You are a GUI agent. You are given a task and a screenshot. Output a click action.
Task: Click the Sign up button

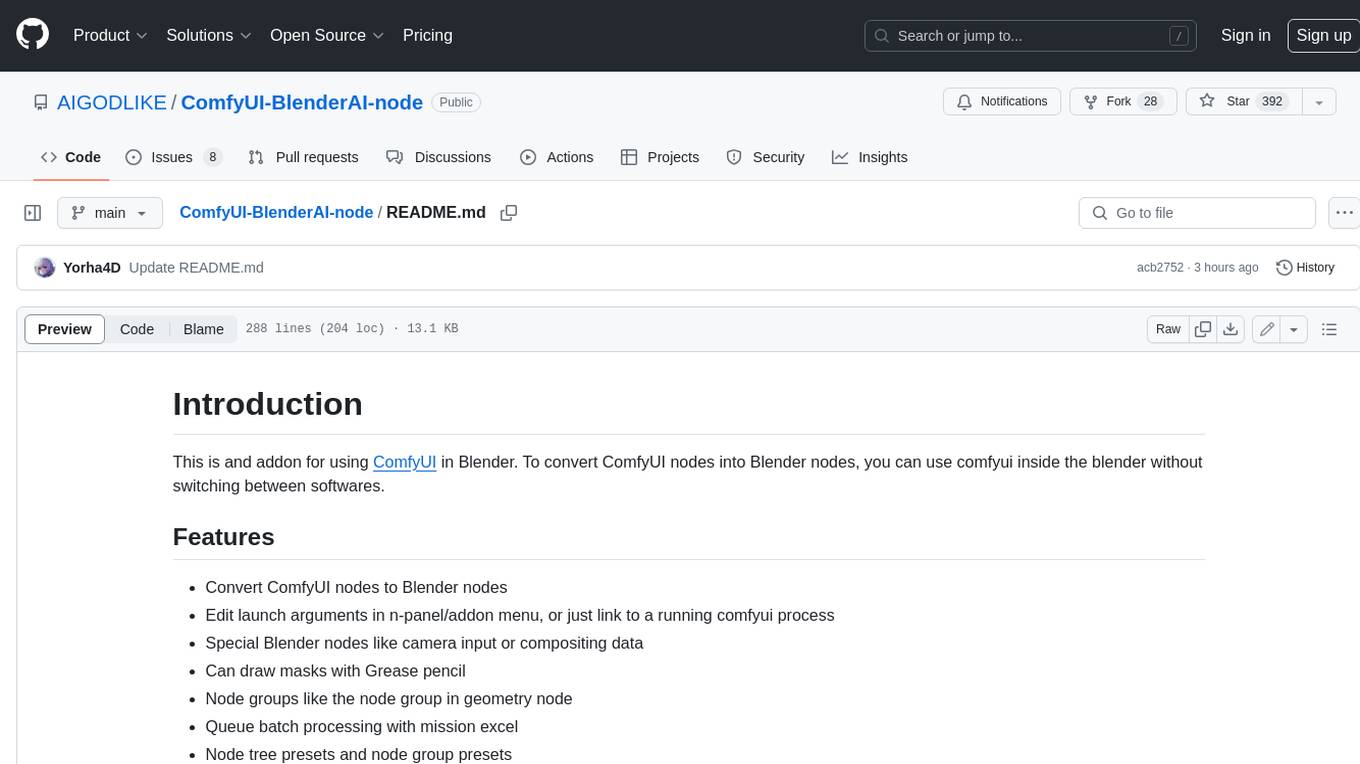(x=1323, y=35)
